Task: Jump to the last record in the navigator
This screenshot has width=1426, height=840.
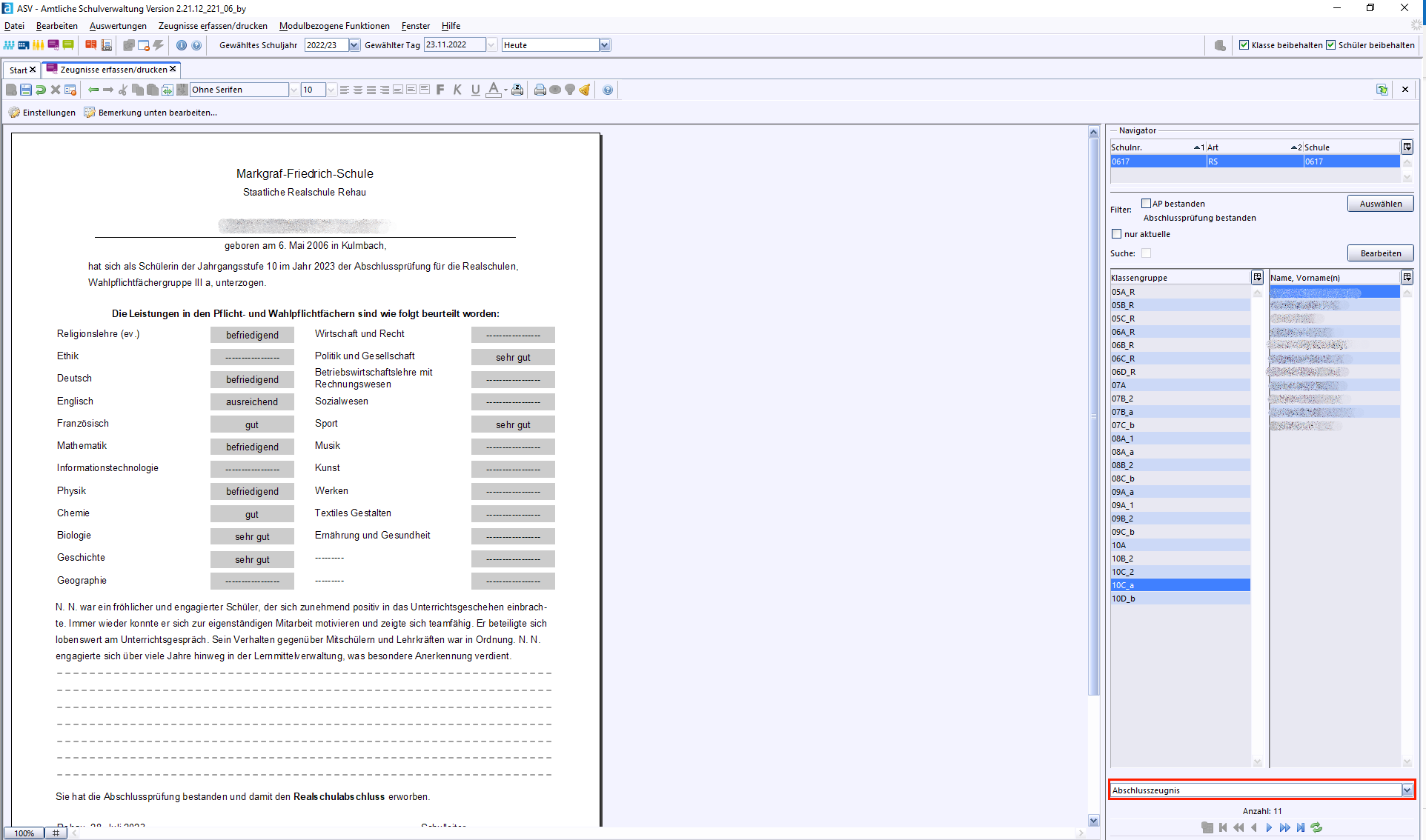Action: click(x=1301, y=827)
